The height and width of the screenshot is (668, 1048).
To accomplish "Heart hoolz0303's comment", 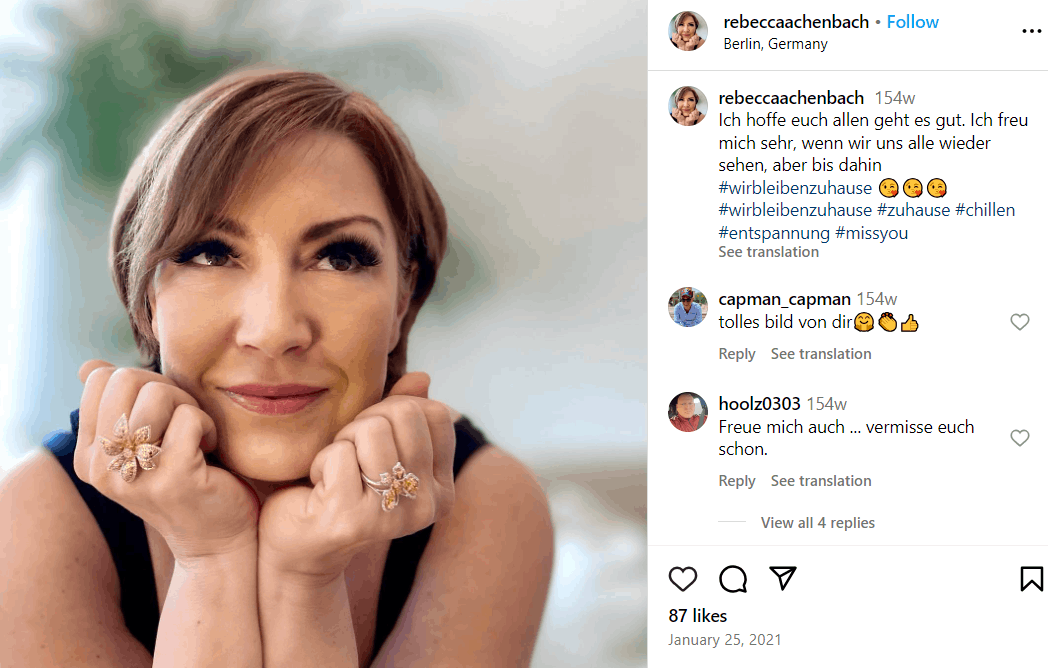I will [x=1019, y=439].
